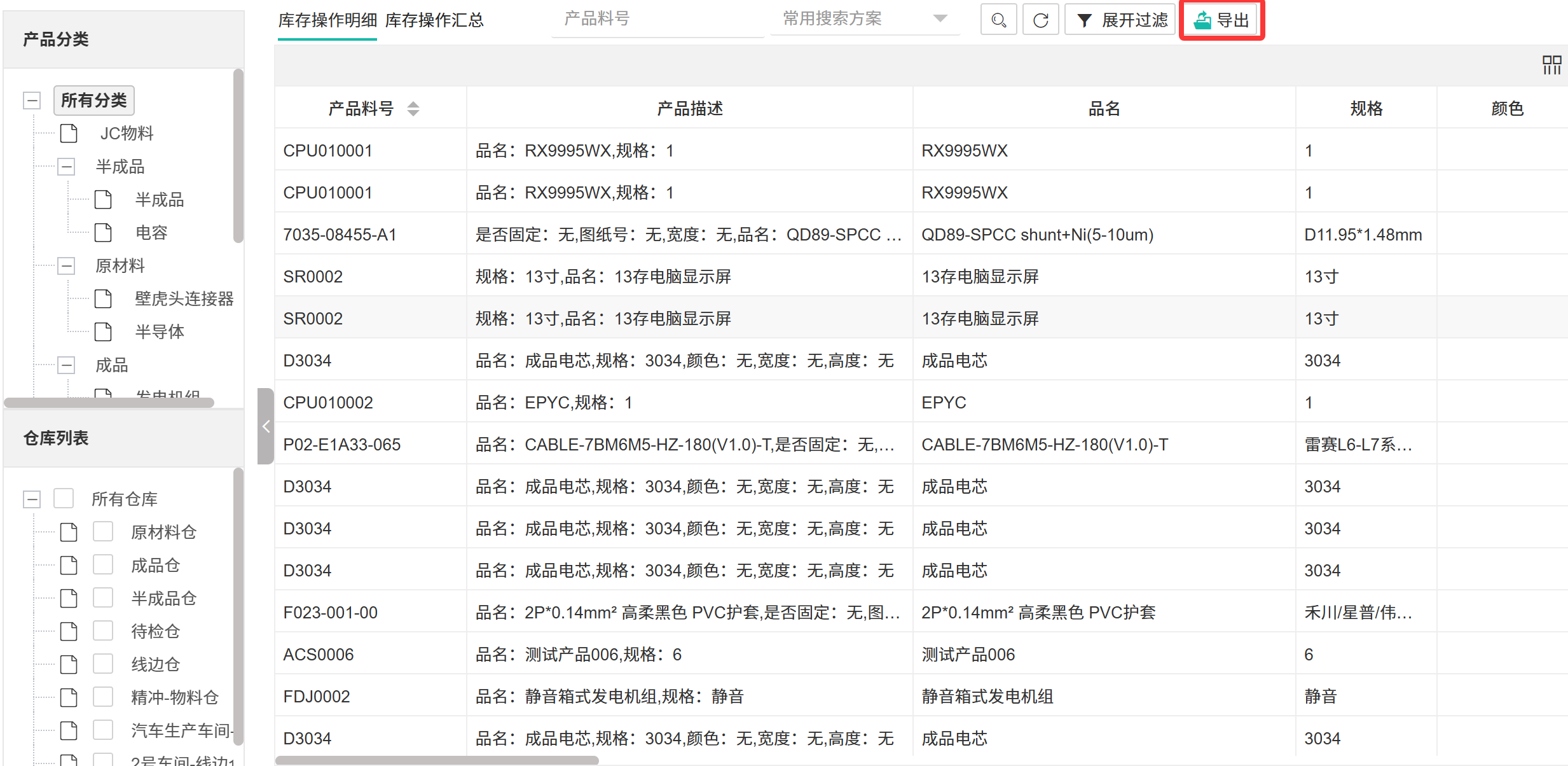Image resolution: width=1568 pixels, height=766 pixels.
Task: Tick the 原材料仓 warehouse checkbox
Action: pos(103,531)
